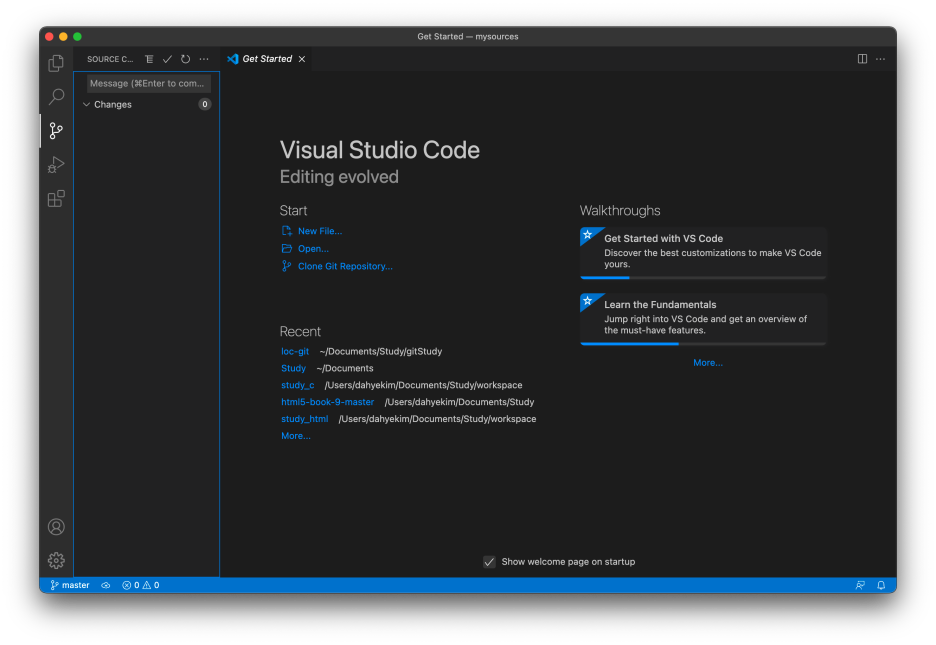Open notifications bell in status bar

tap(881, 585)
